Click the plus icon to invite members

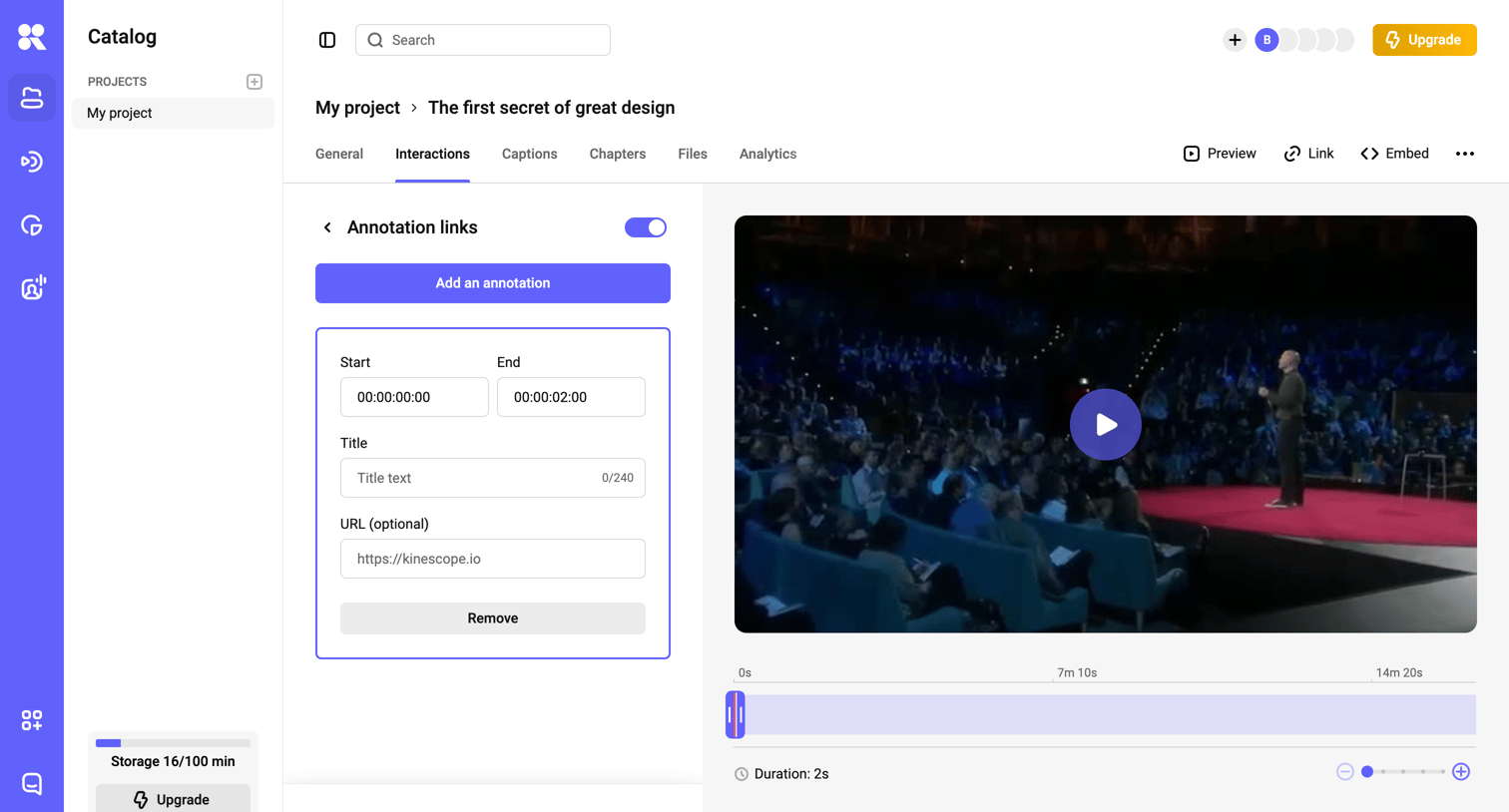(x=1235, y=40)
